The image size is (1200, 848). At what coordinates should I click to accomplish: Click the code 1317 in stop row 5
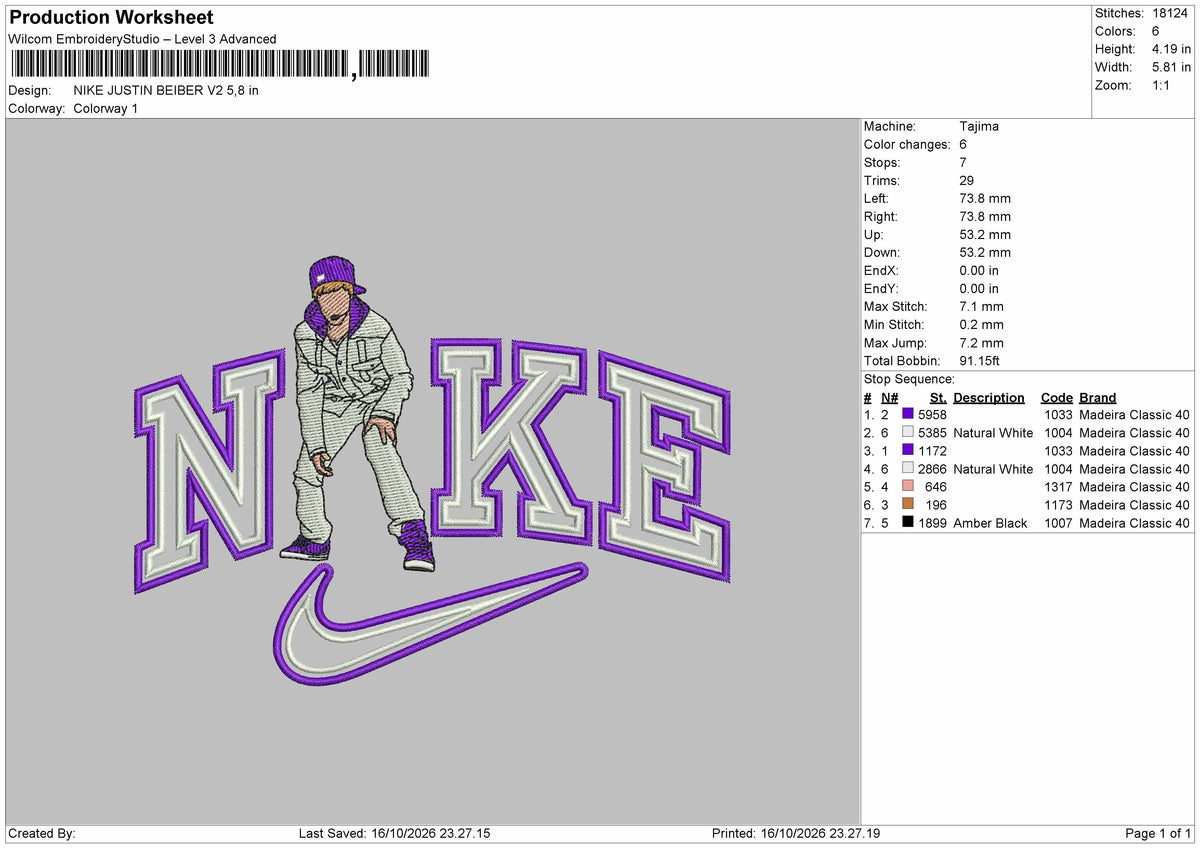click(x=1058, y=486)
